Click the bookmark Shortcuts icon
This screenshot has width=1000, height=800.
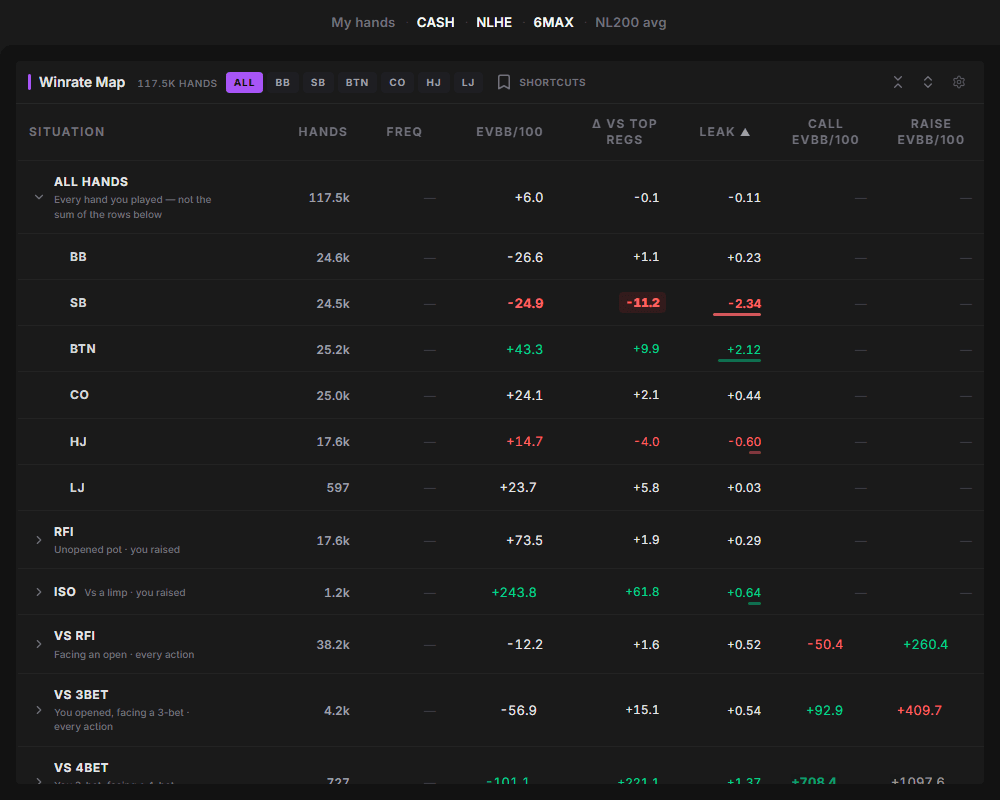point(504,82)
